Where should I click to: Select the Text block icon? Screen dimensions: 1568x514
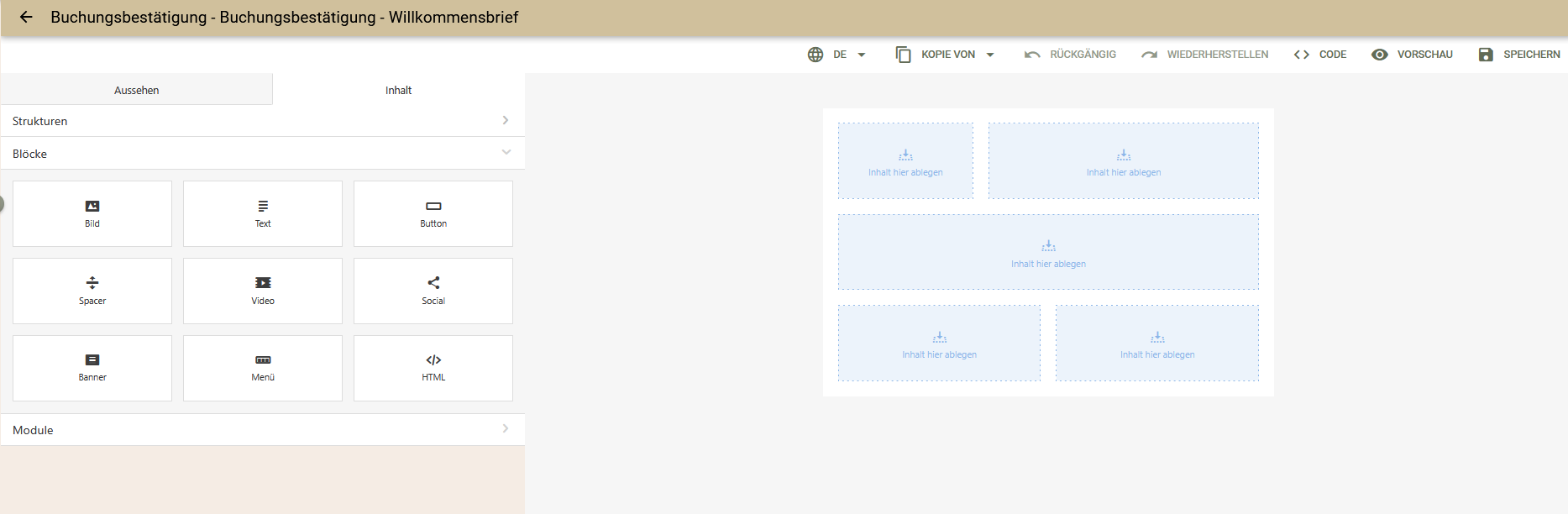click(263, 206)
